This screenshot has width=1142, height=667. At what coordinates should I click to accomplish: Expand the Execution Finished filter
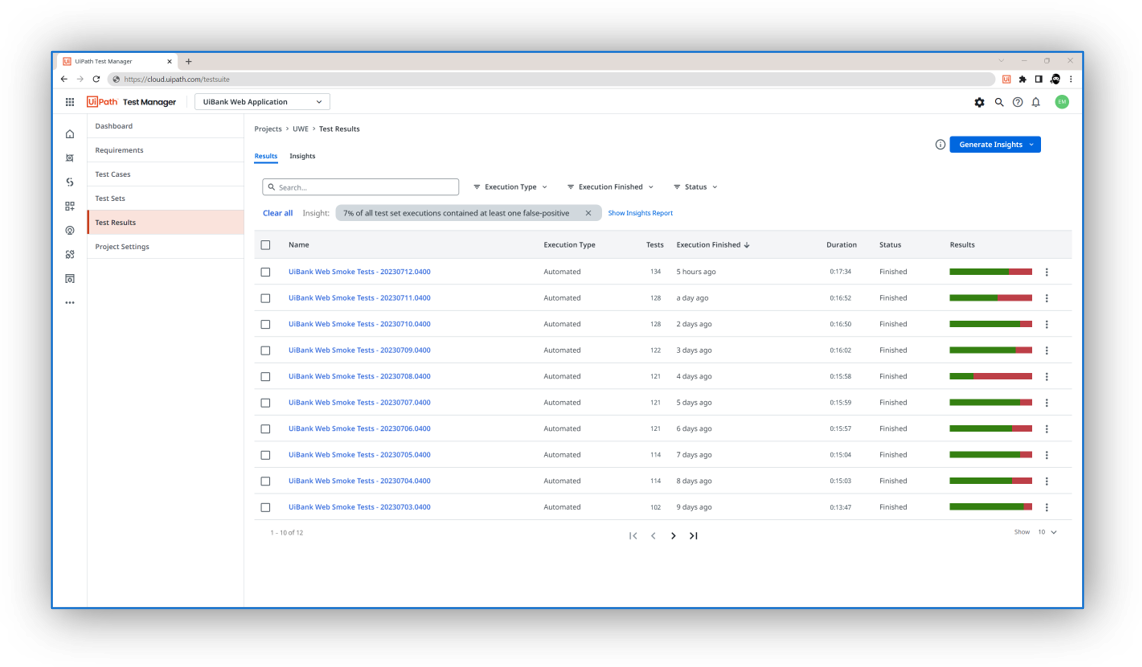click(610, 187)
